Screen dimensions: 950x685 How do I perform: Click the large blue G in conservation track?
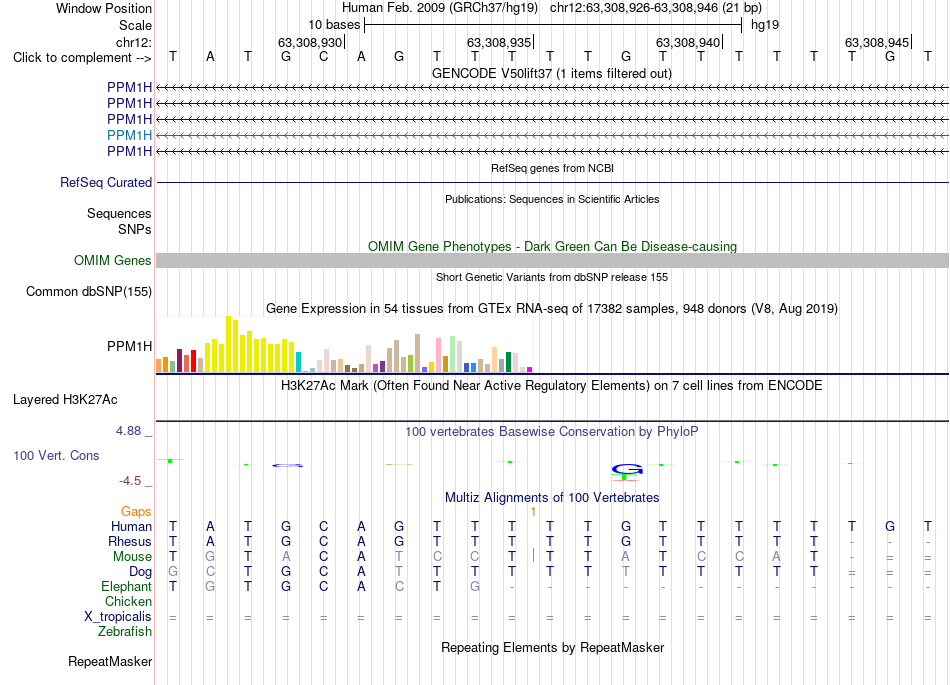[626, 469]
